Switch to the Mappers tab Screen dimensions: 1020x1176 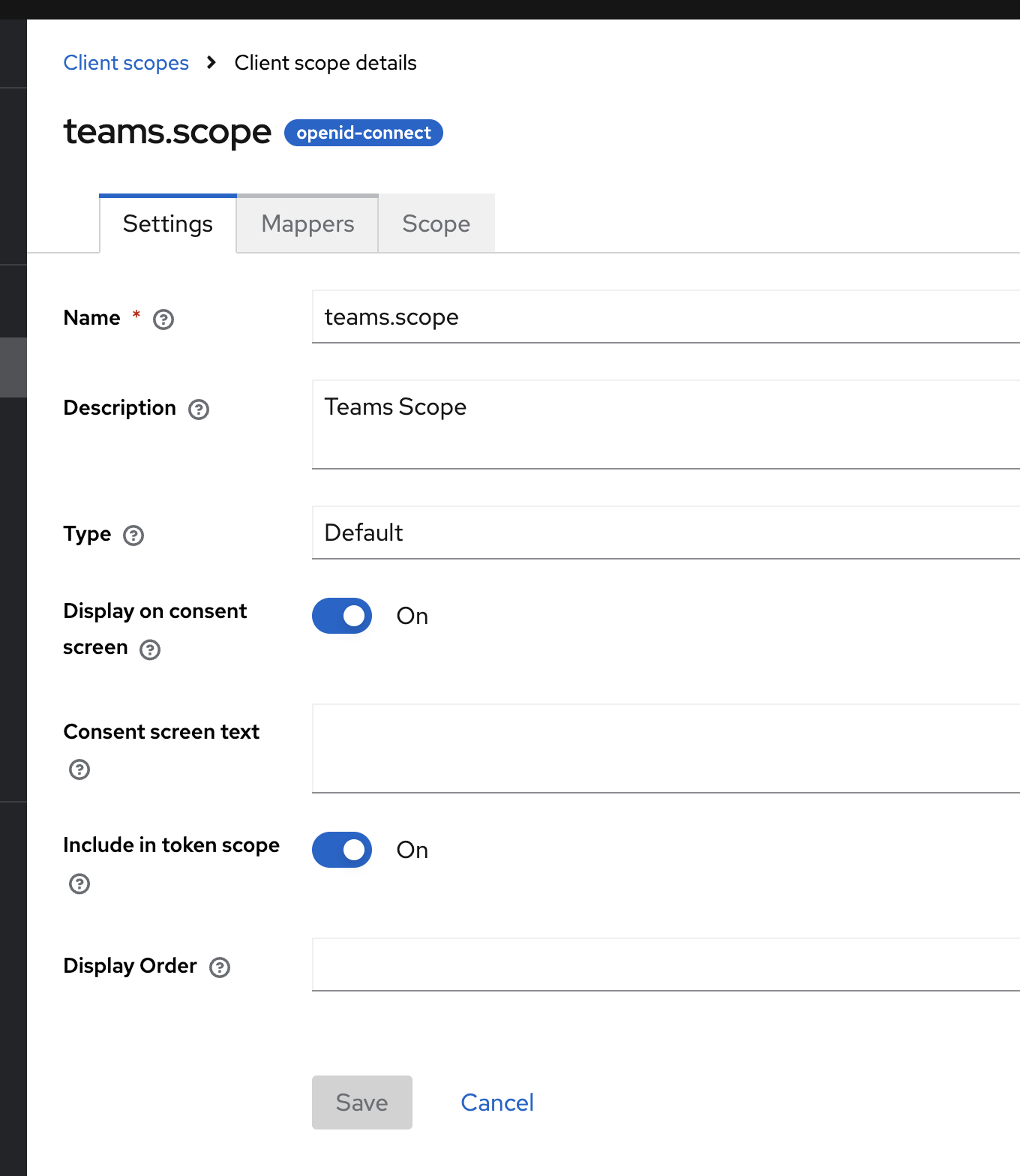tap(307, 223)
